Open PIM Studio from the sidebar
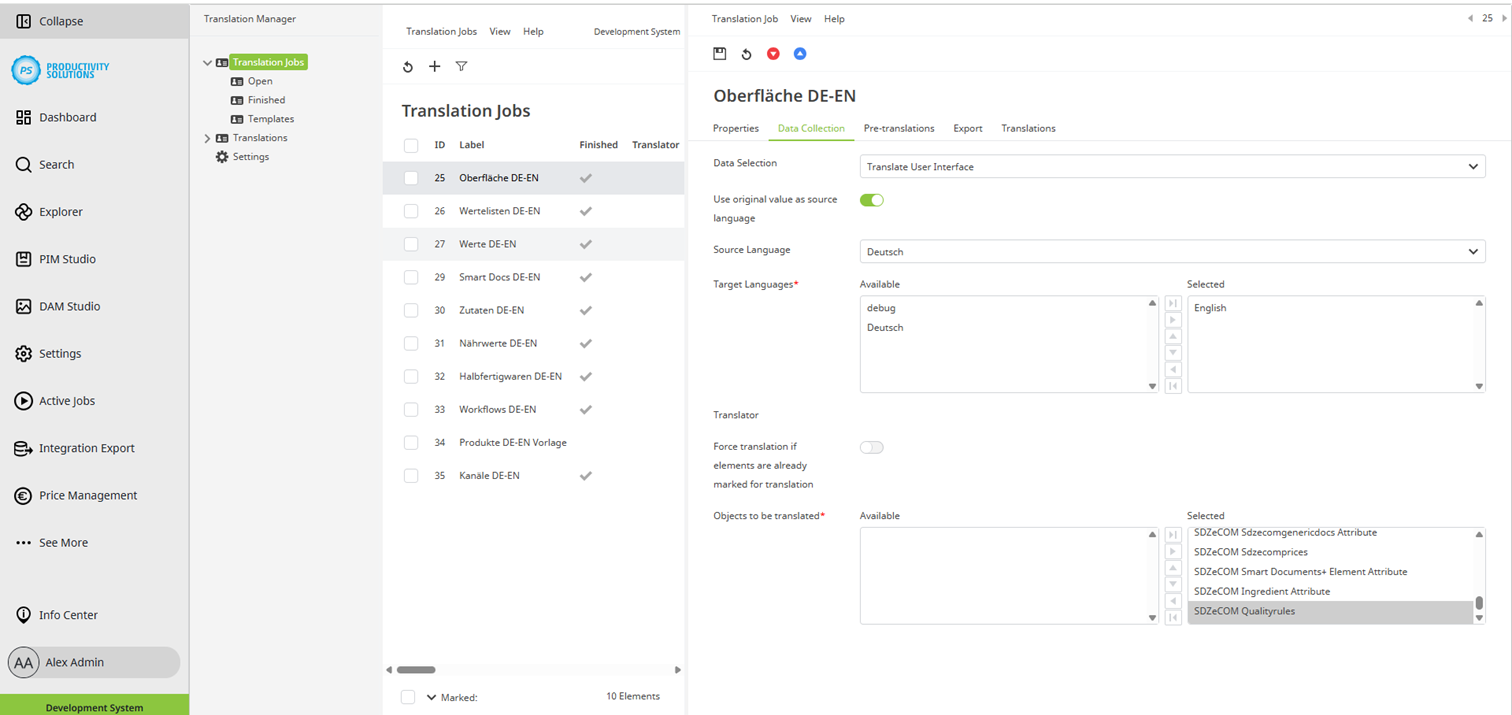1512x715 pixels. point(67,259)
